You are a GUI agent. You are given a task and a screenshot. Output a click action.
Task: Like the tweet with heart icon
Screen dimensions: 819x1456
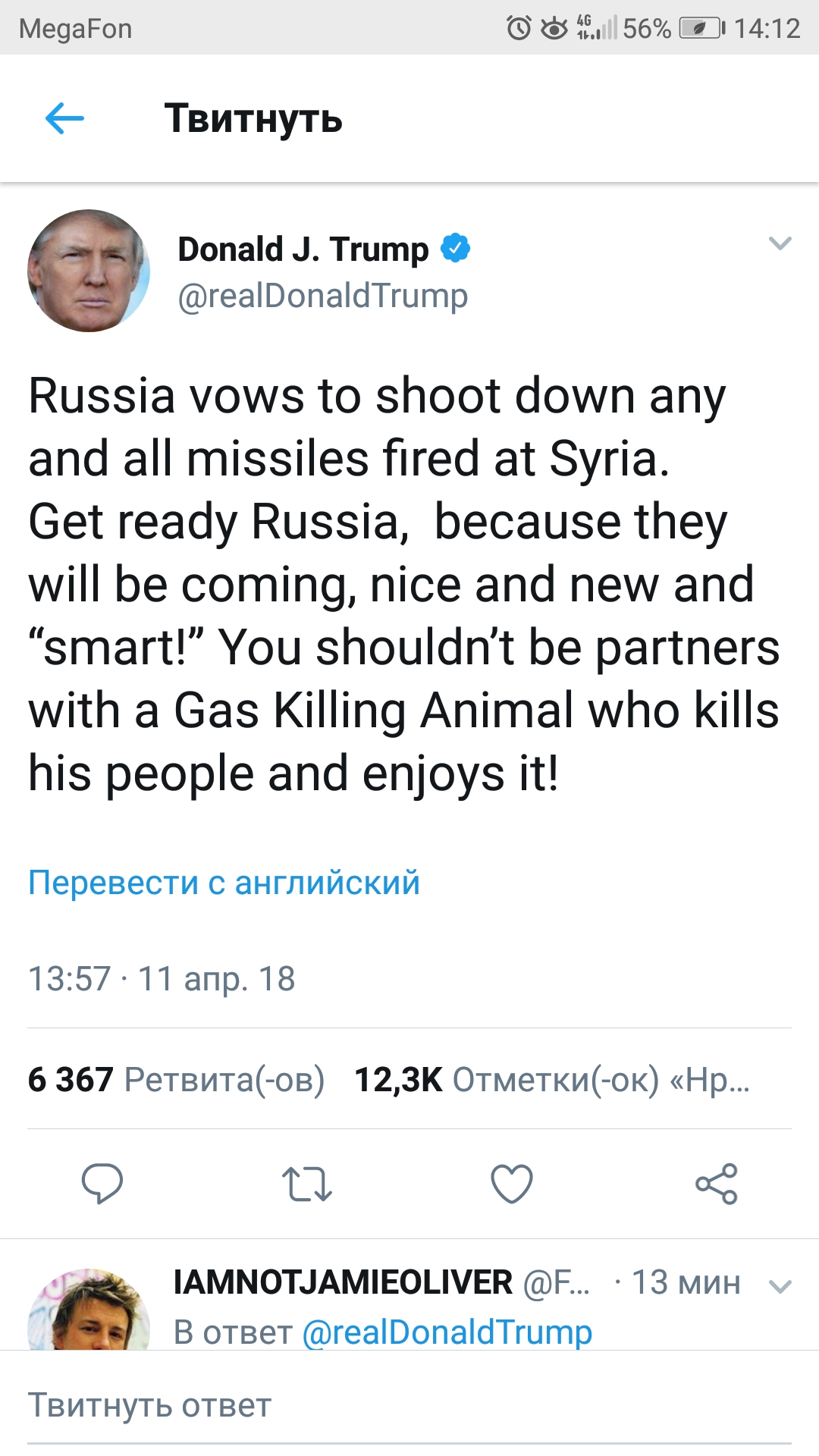[512, 1184]
